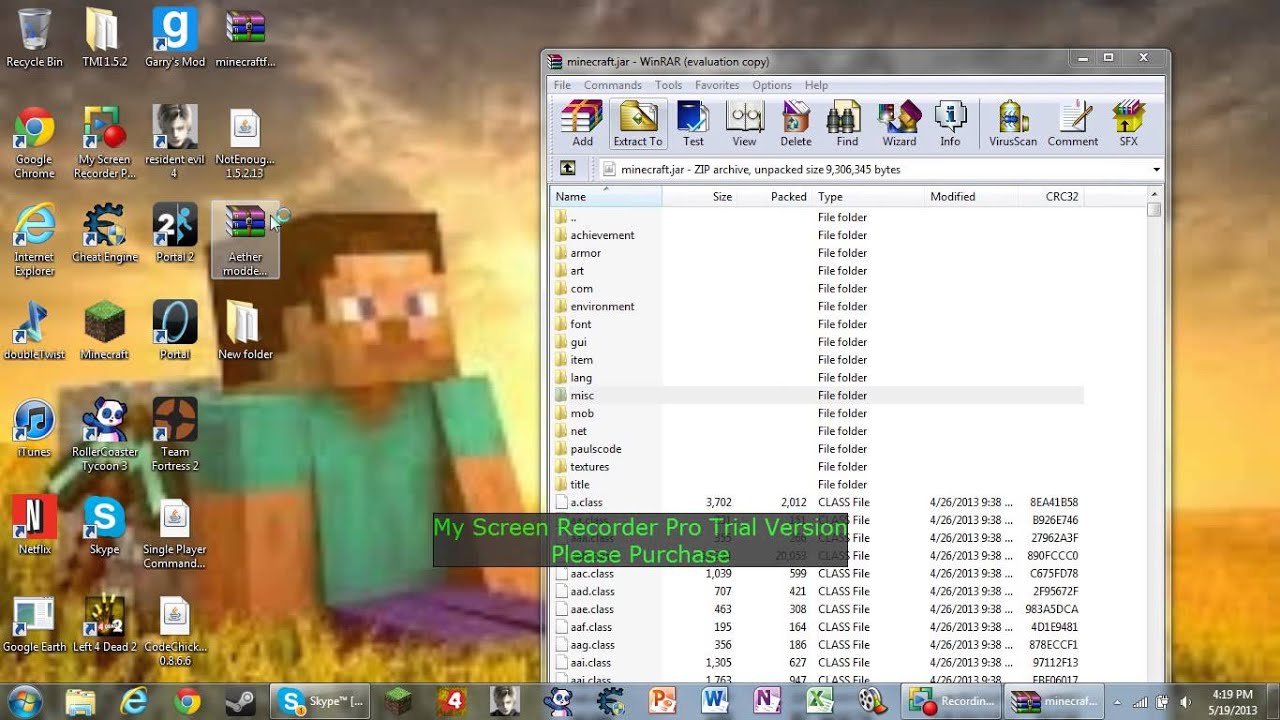Image resolution: width=1280 pixels, height=720 pixels.
Task: Click the Test archive icon
Action: click(693, 124)
